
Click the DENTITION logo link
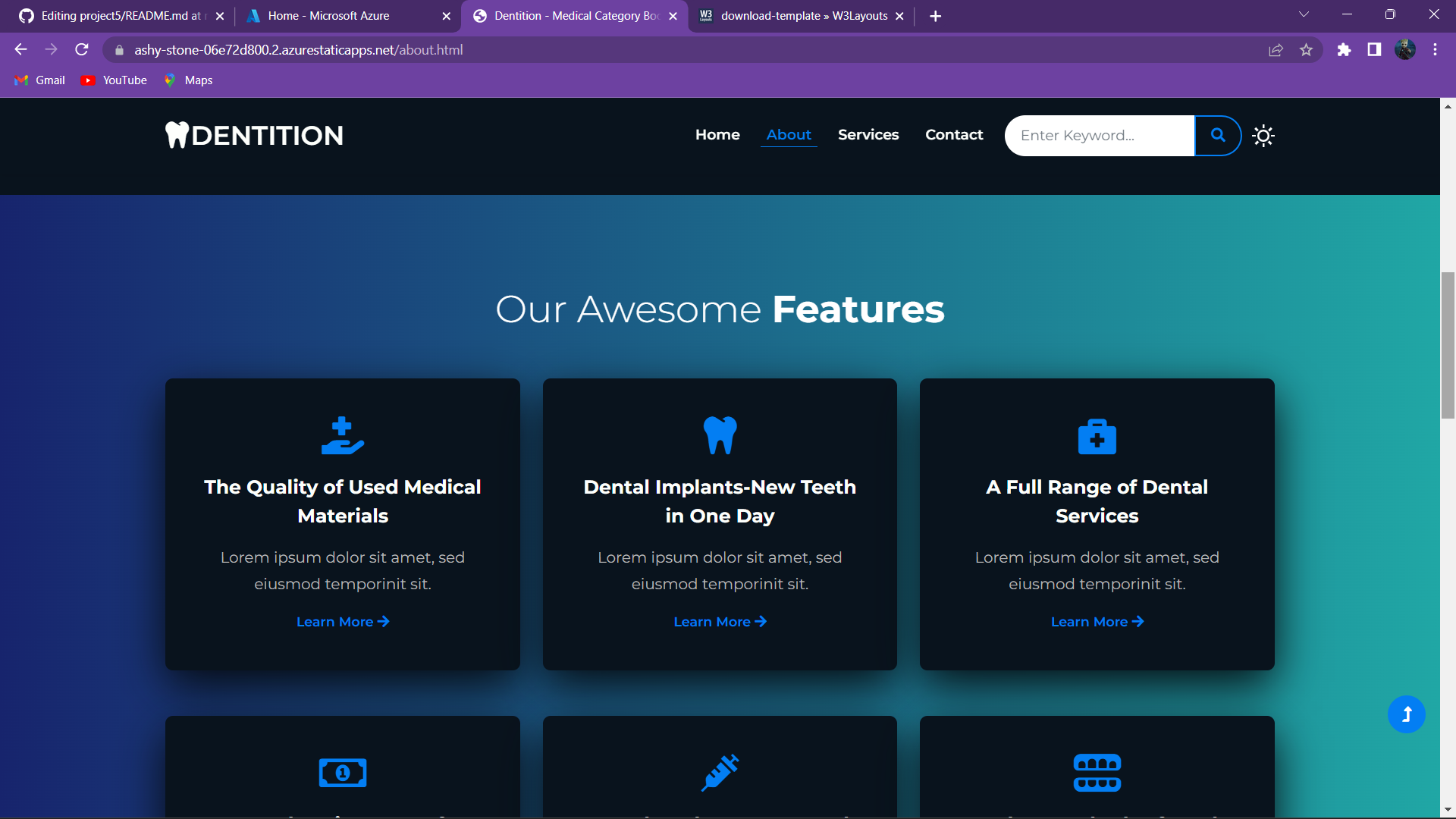[254, 135]
